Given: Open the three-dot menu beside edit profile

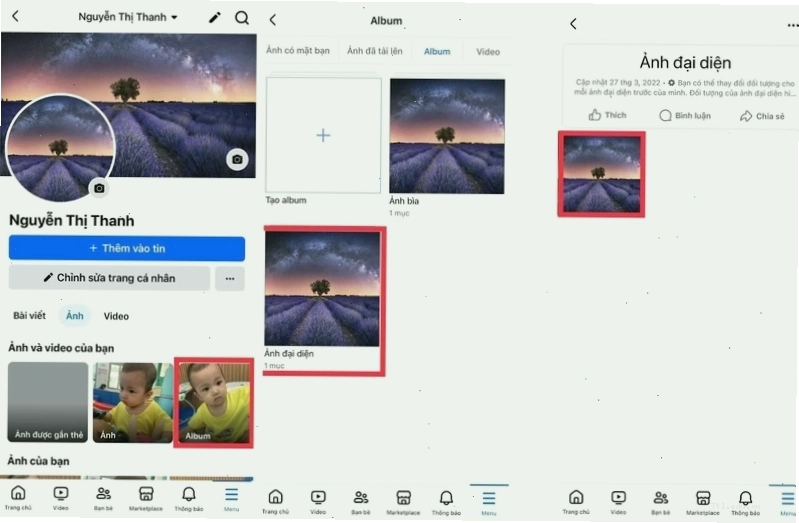Looking at the screenshot, I should pyautogui.click(x=230, y=279).
